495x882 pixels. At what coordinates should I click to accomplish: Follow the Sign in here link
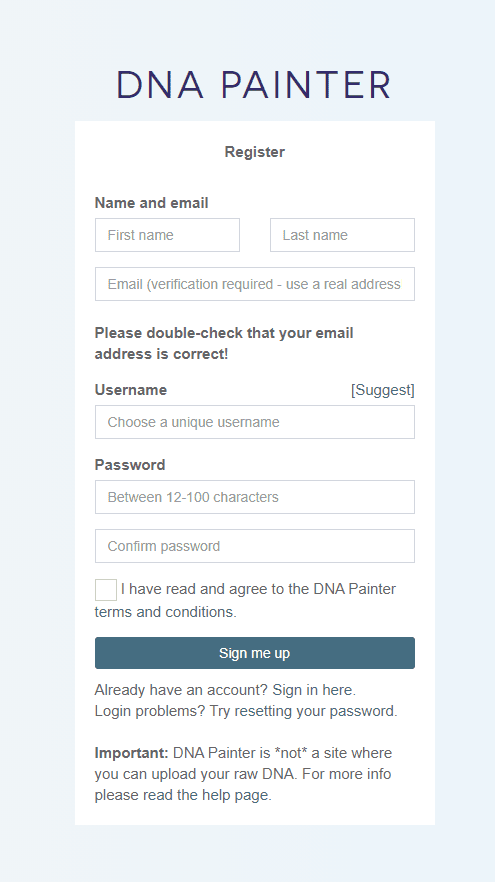tap(314, 690)
